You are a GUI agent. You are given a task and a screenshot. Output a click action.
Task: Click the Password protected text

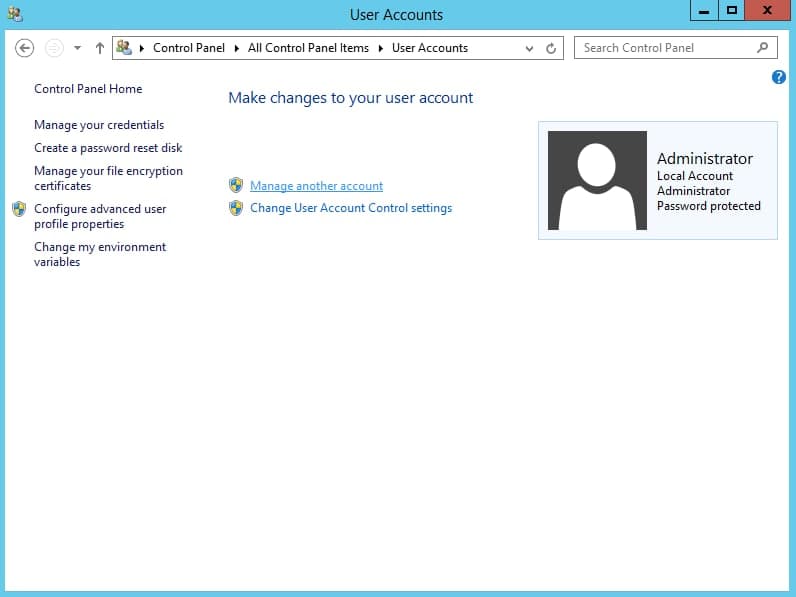tap(708, 206)
